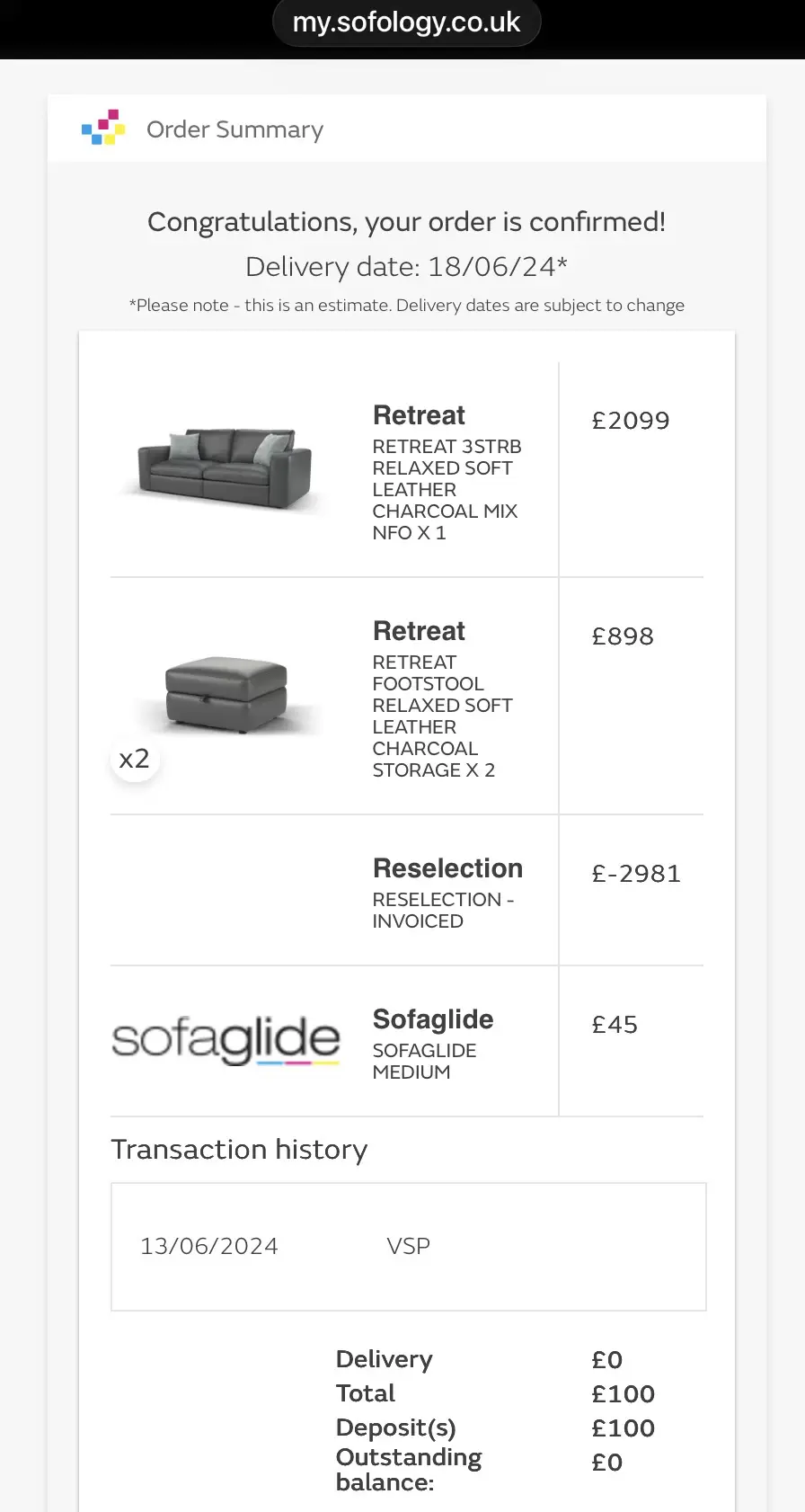Tap the Deposit(s) £100 amount
805x1512 pixels.
click(624, 1428)
